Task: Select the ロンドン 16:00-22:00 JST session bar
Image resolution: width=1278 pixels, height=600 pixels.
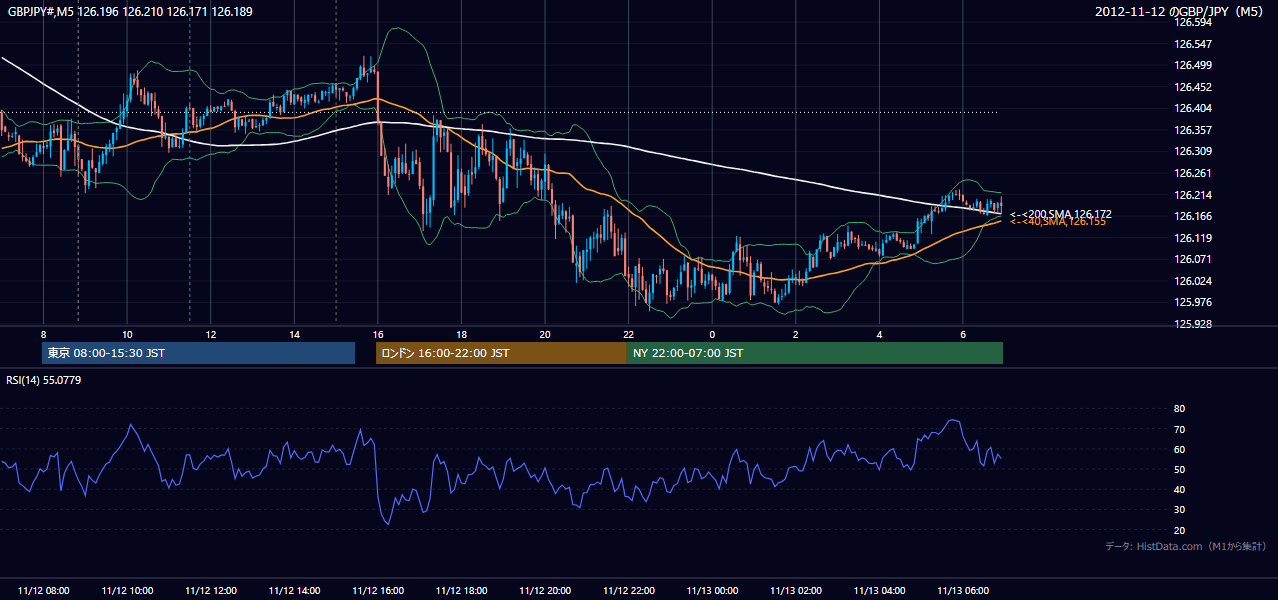Action: (x=501, y=353)
